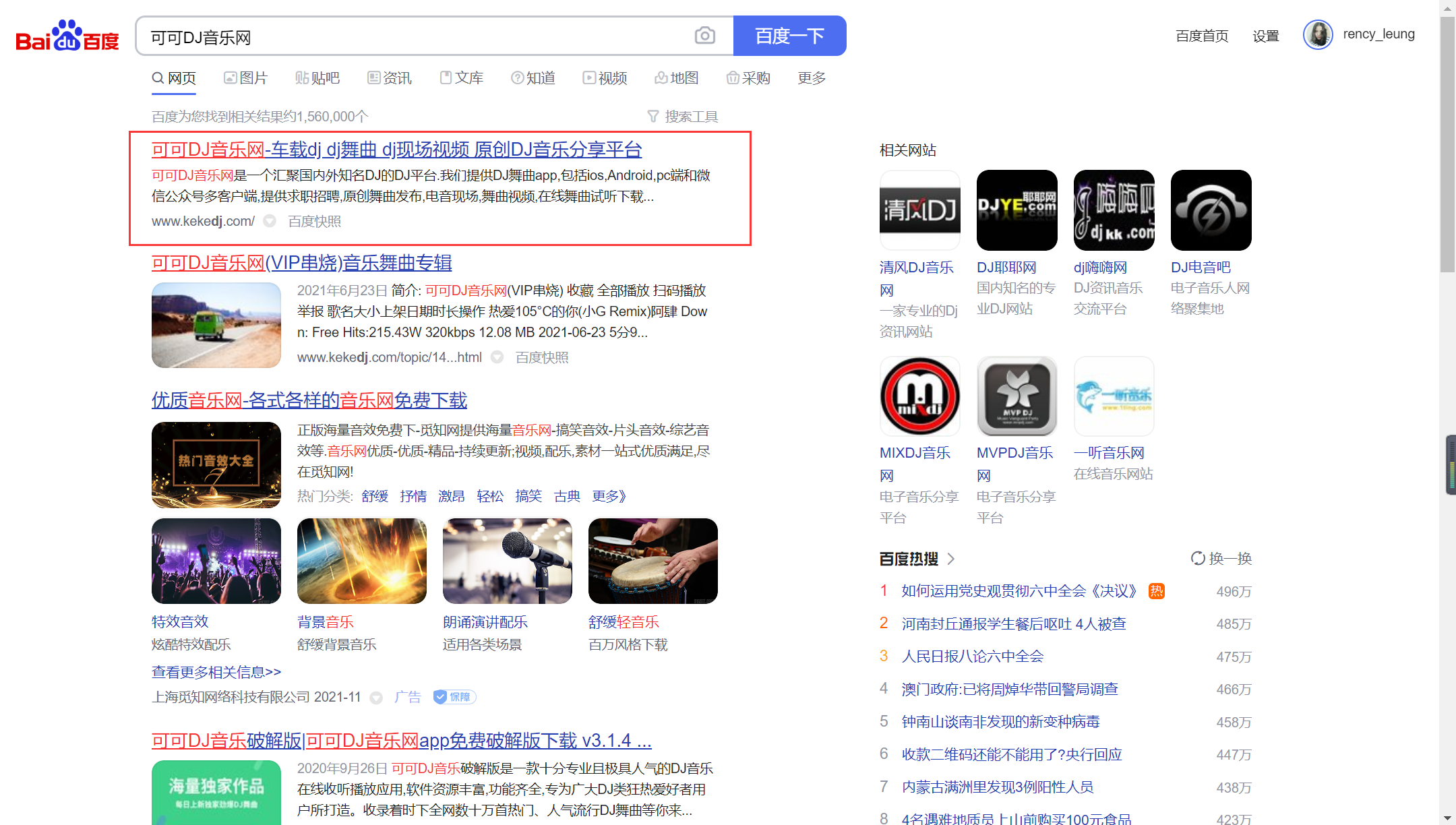Open 清风DJ site icon
The height and width of the screenshot is (825, 1456).
pyautogui.click(x=920, y=210)
